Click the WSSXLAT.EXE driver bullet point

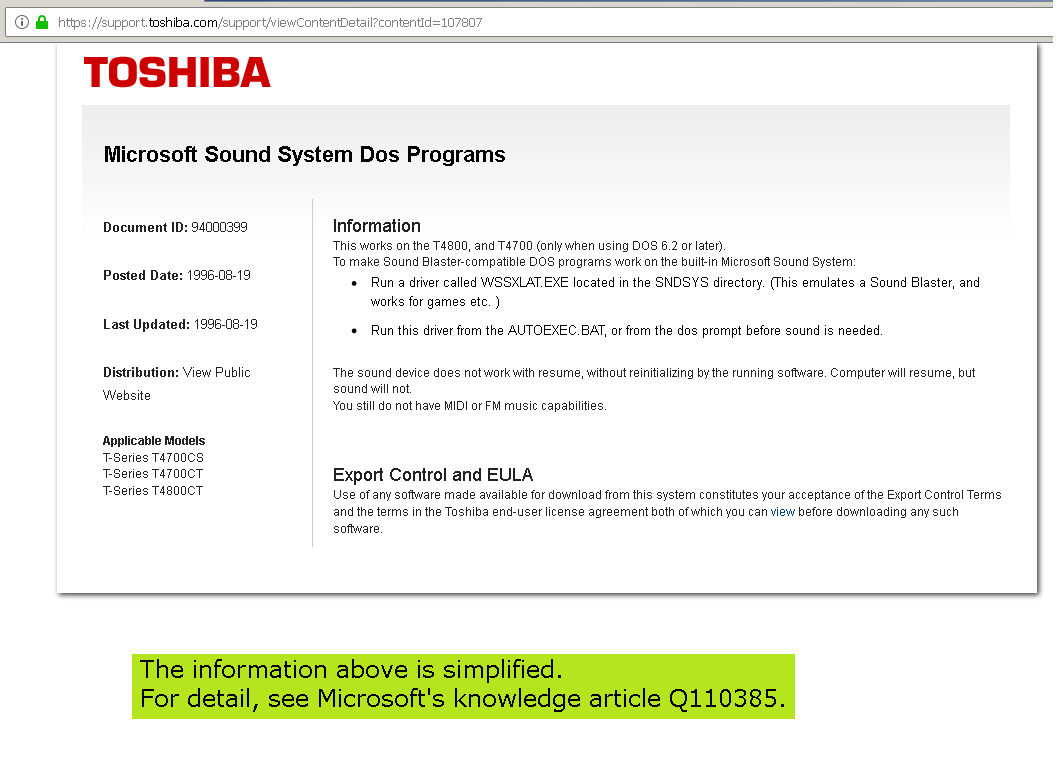click(x=674, y=292)
